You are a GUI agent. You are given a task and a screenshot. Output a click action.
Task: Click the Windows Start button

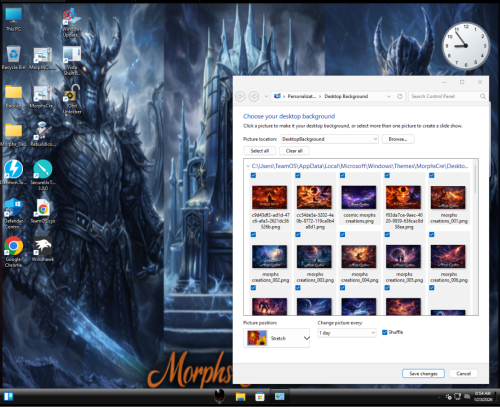9,396
